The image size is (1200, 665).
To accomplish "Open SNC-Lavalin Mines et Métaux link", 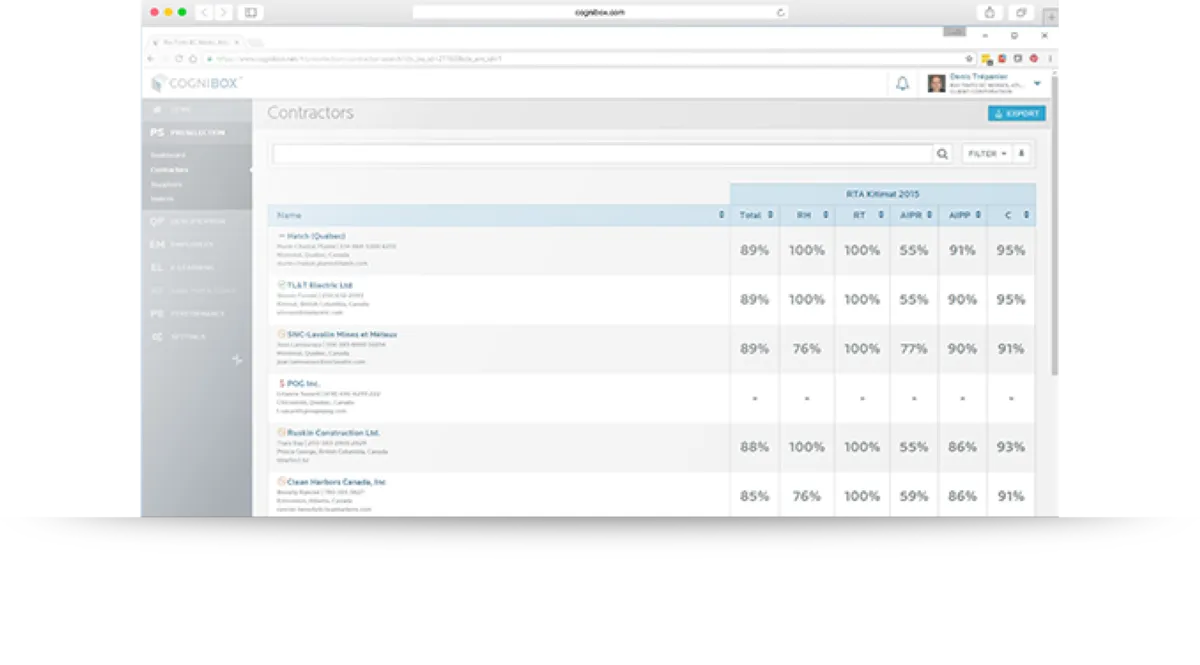I will 342,334.
